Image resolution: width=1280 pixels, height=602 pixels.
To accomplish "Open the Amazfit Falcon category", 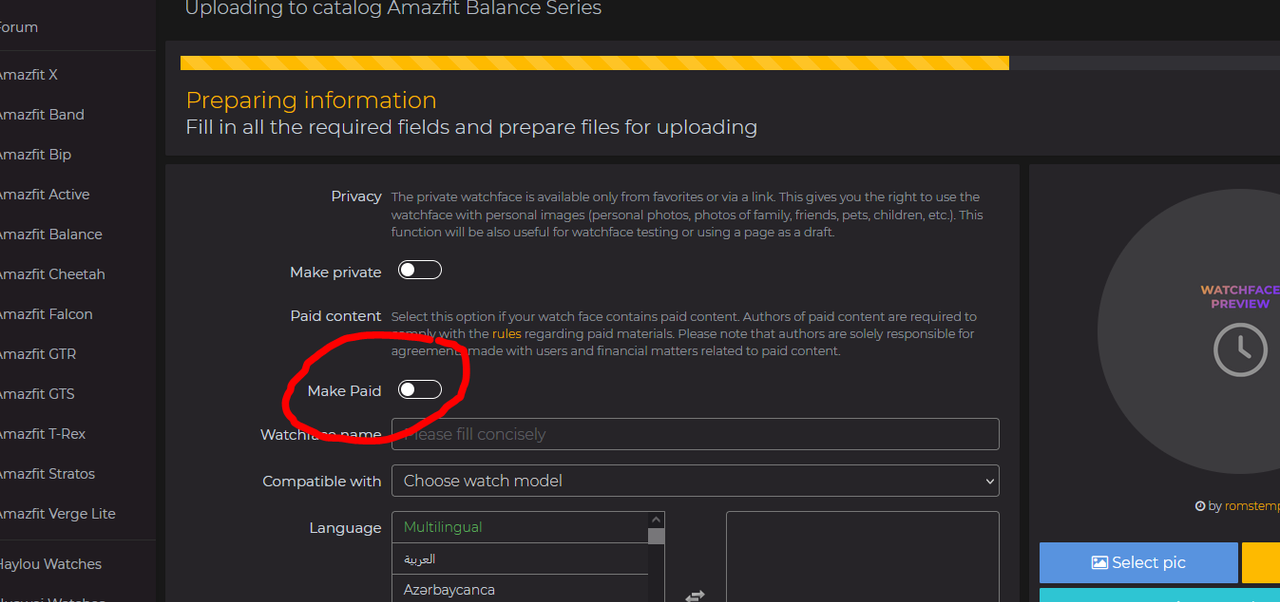I will point(46,314).
